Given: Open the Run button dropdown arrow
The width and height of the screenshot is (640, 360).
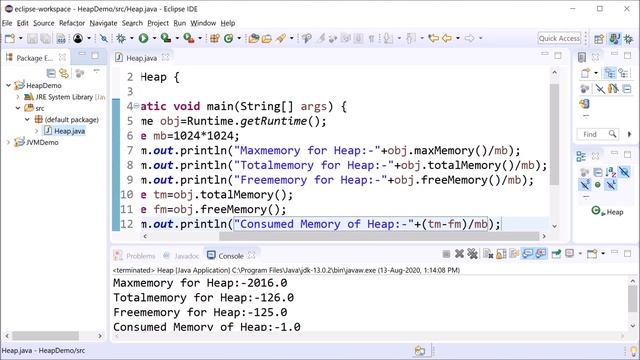Looking at the screenshot, I should tap(154, 38).
